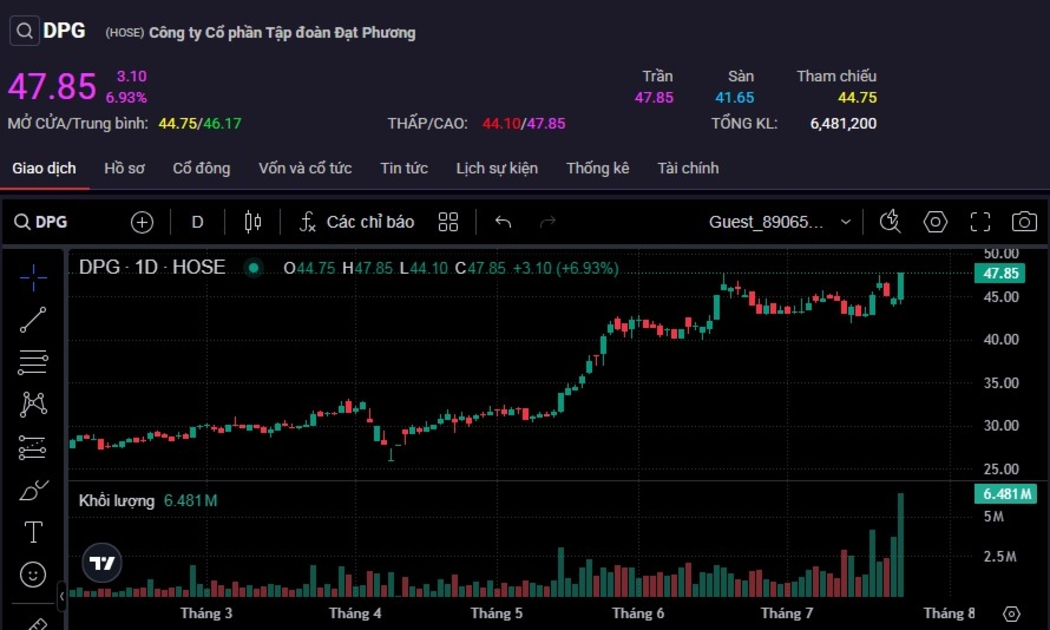Select the brush drawing tool
This screenshot has width=1050, height=630.
pyautogui.click(x=33, y=490)
